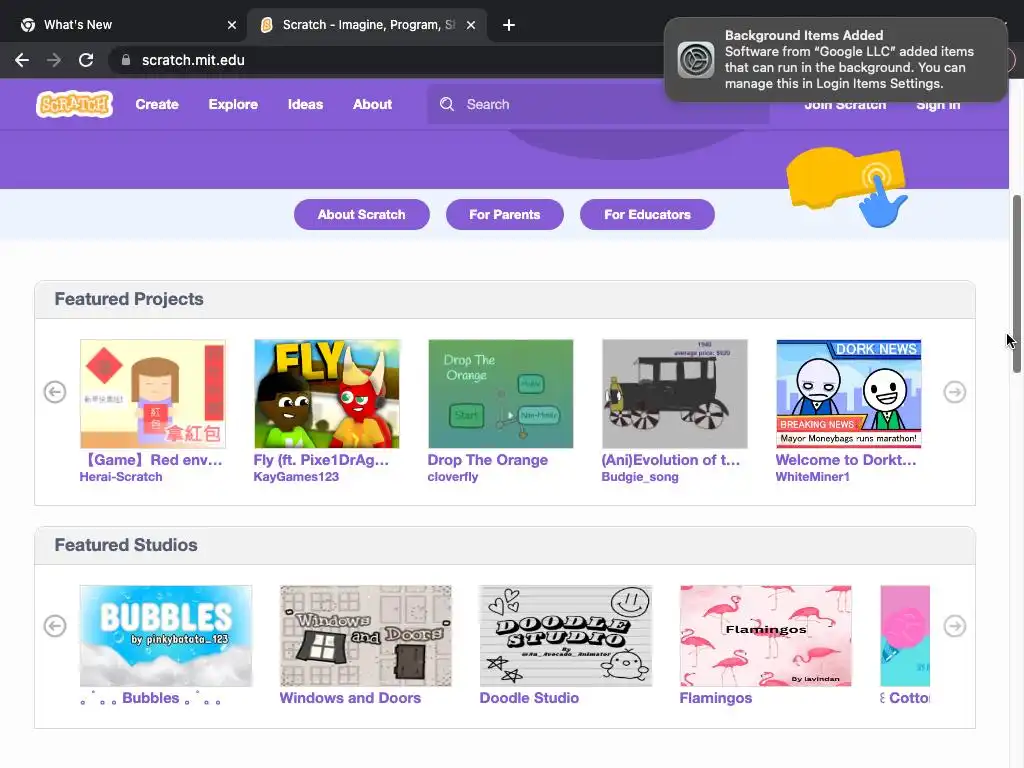The image size is (1024, 768).
Task: Open author WhiteMiner1 profile link
Action: pos(812,477)
